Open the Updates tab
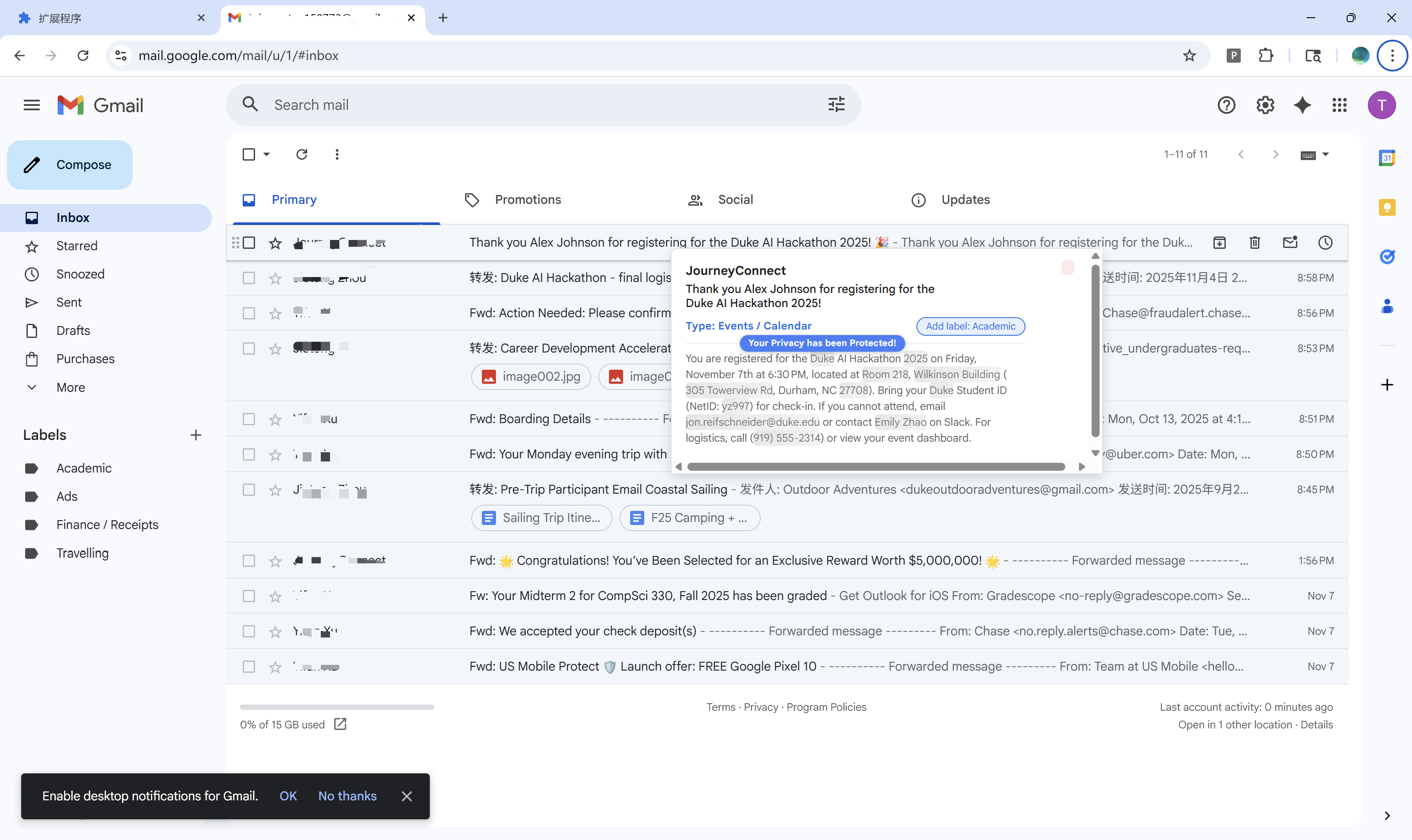 [x=965, y=200]
